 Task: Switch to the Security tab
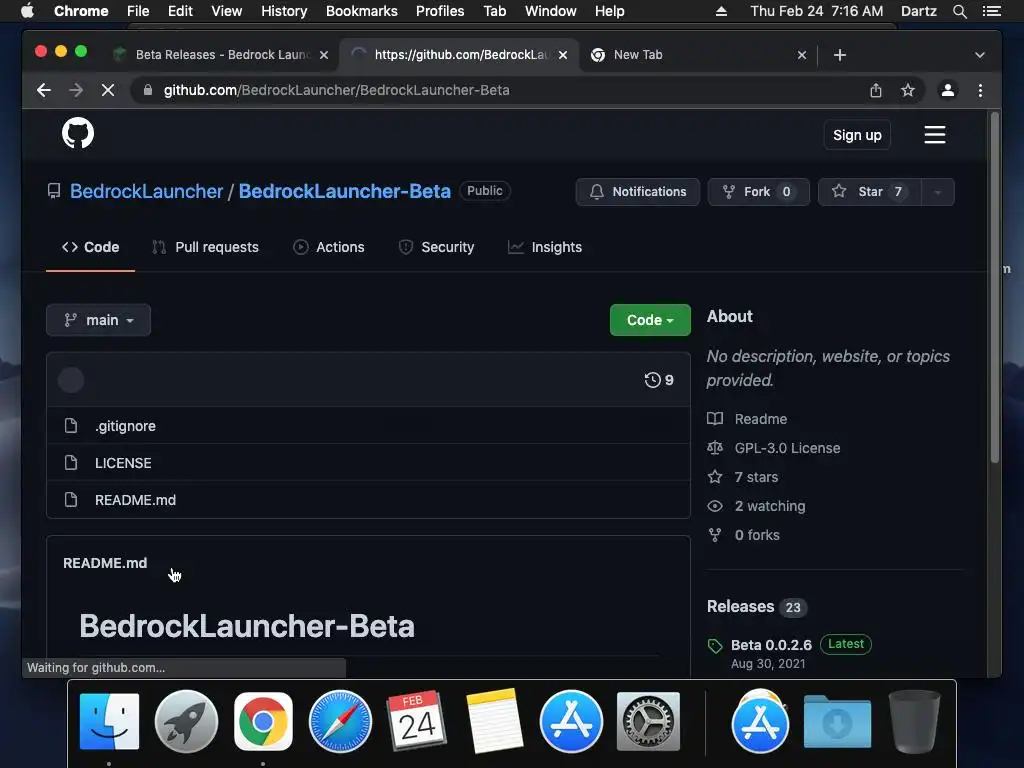436,248
